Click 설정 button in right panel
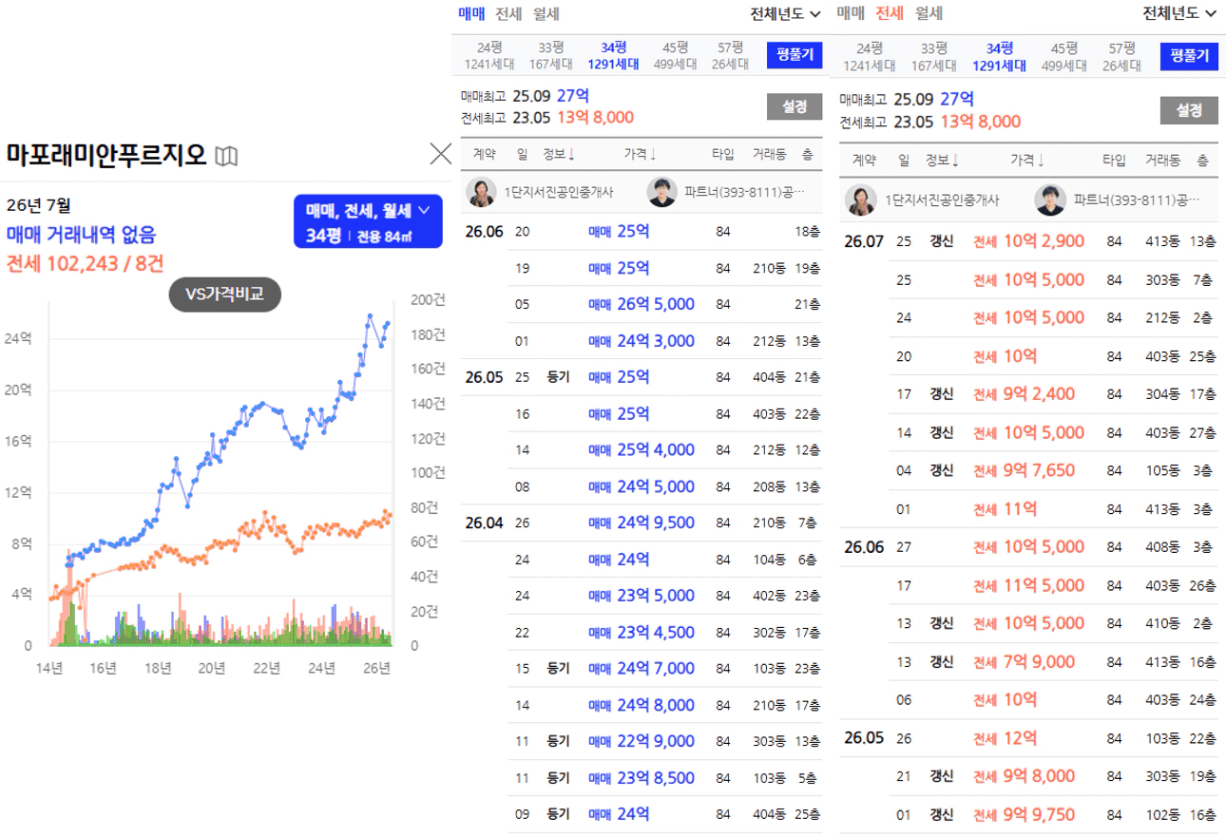The width and height of the screenshot is (1226, 837). (x=1189, y=110)
